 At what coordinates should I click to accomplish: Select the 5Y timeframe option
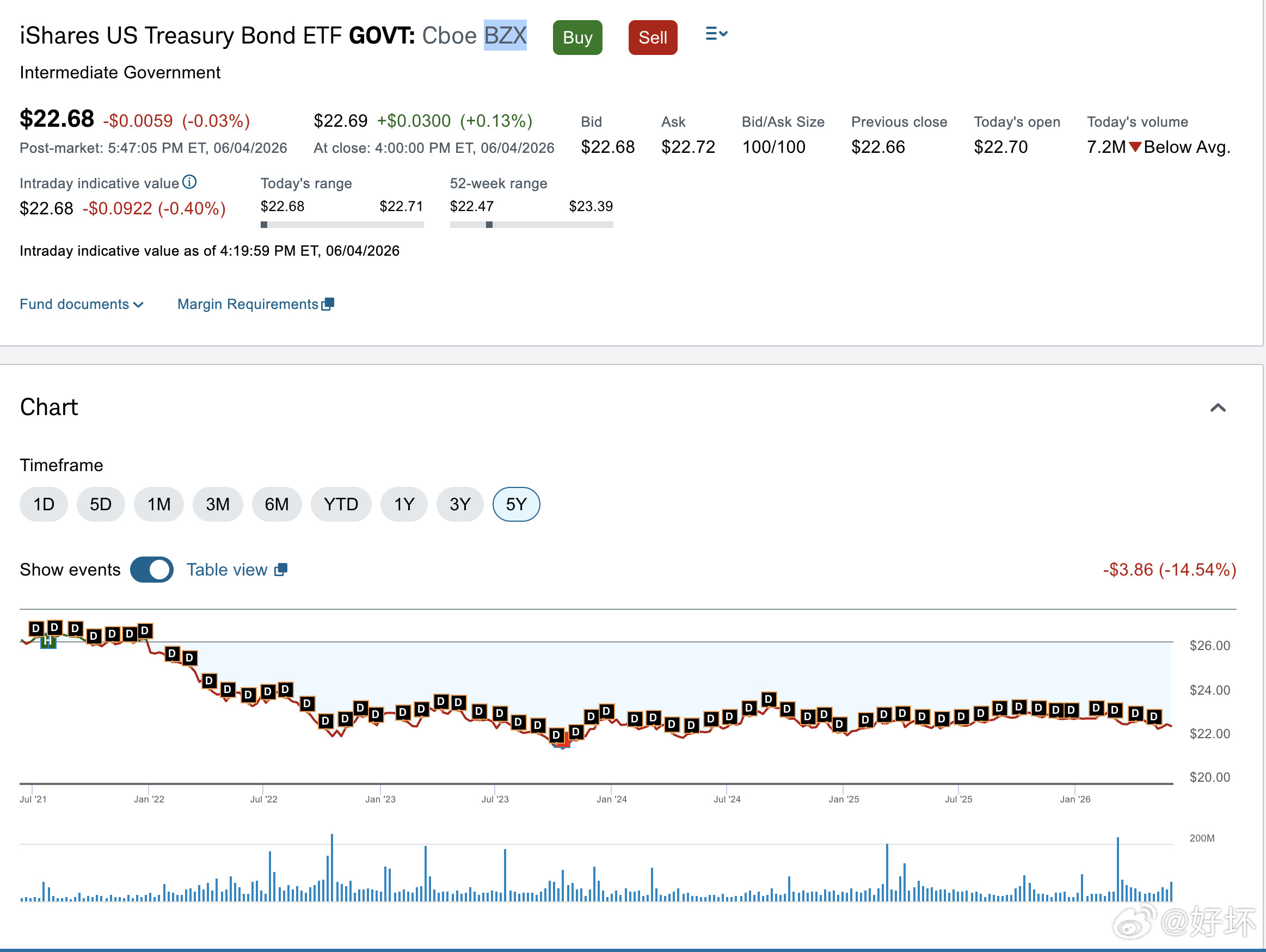[516, 504]
